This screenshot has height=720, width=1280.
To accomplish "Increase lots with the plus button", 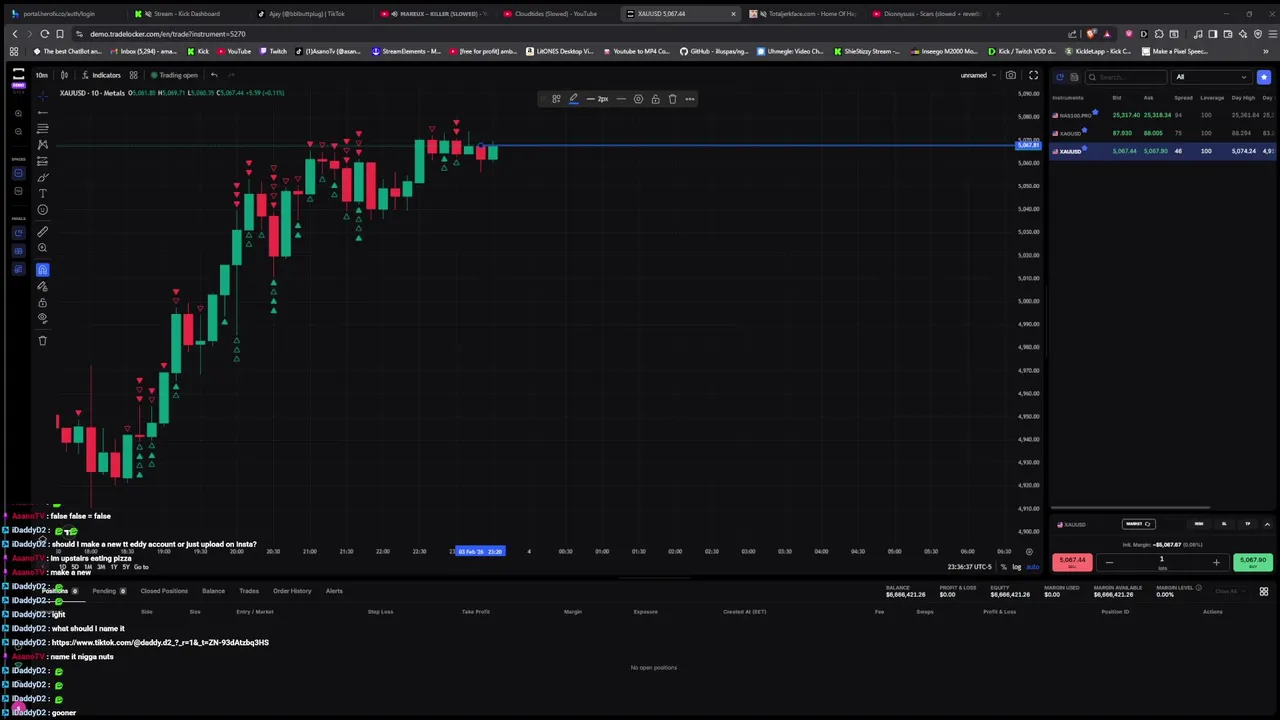I will (1216, 563).
